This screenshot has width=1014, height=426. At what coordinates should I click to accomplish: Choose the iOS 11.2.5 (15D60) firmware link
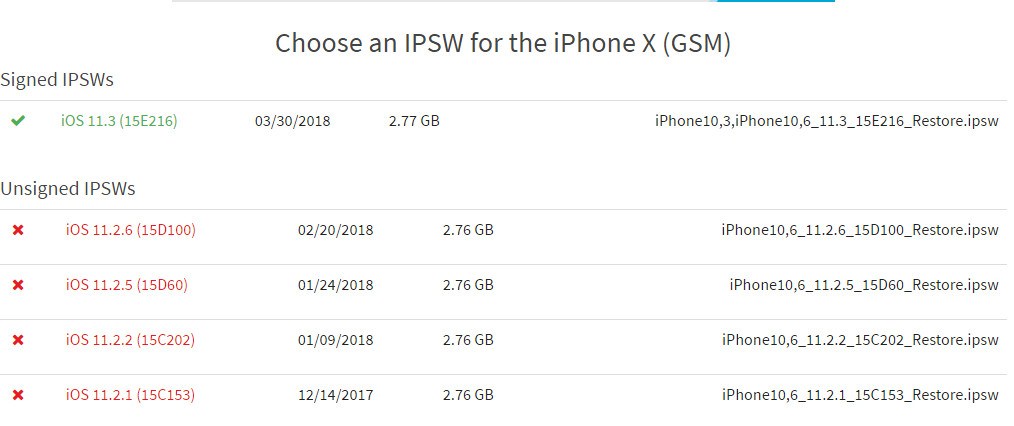click(126, 285)
